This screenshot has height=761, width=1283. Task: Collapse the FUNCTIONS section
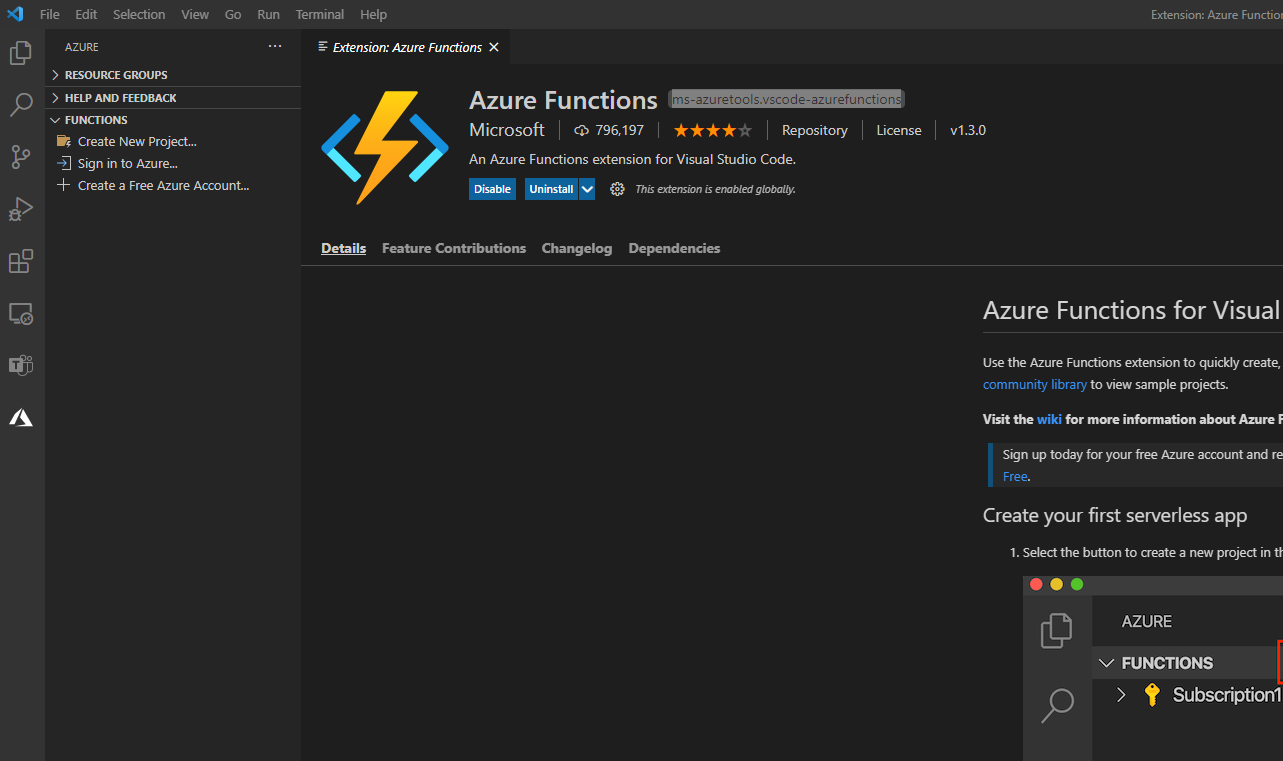[x=56, y=119]
